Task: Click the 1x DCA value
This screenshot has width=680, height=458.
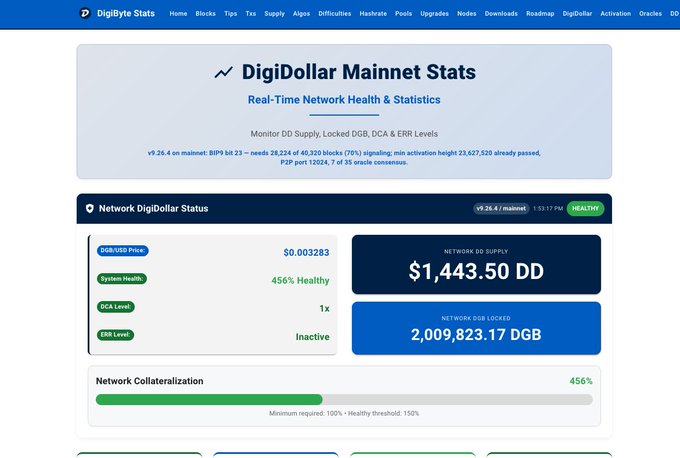Action: tap(324, 309)
